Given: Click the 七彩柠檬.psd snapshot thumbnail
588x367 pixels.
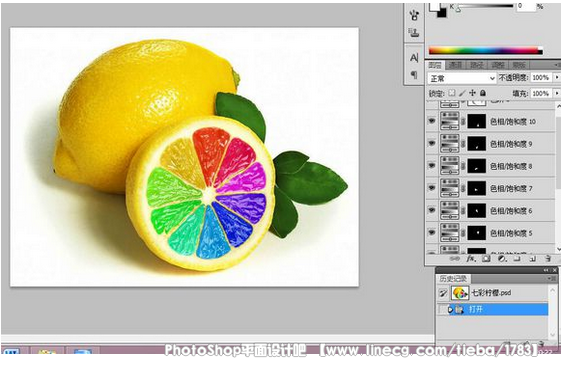Looking at the screenshot, I should tap(460, 293).
